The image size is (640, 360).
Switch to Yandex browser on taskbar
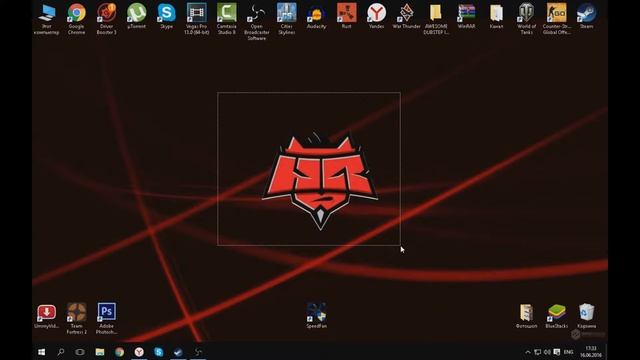(139, 352)
